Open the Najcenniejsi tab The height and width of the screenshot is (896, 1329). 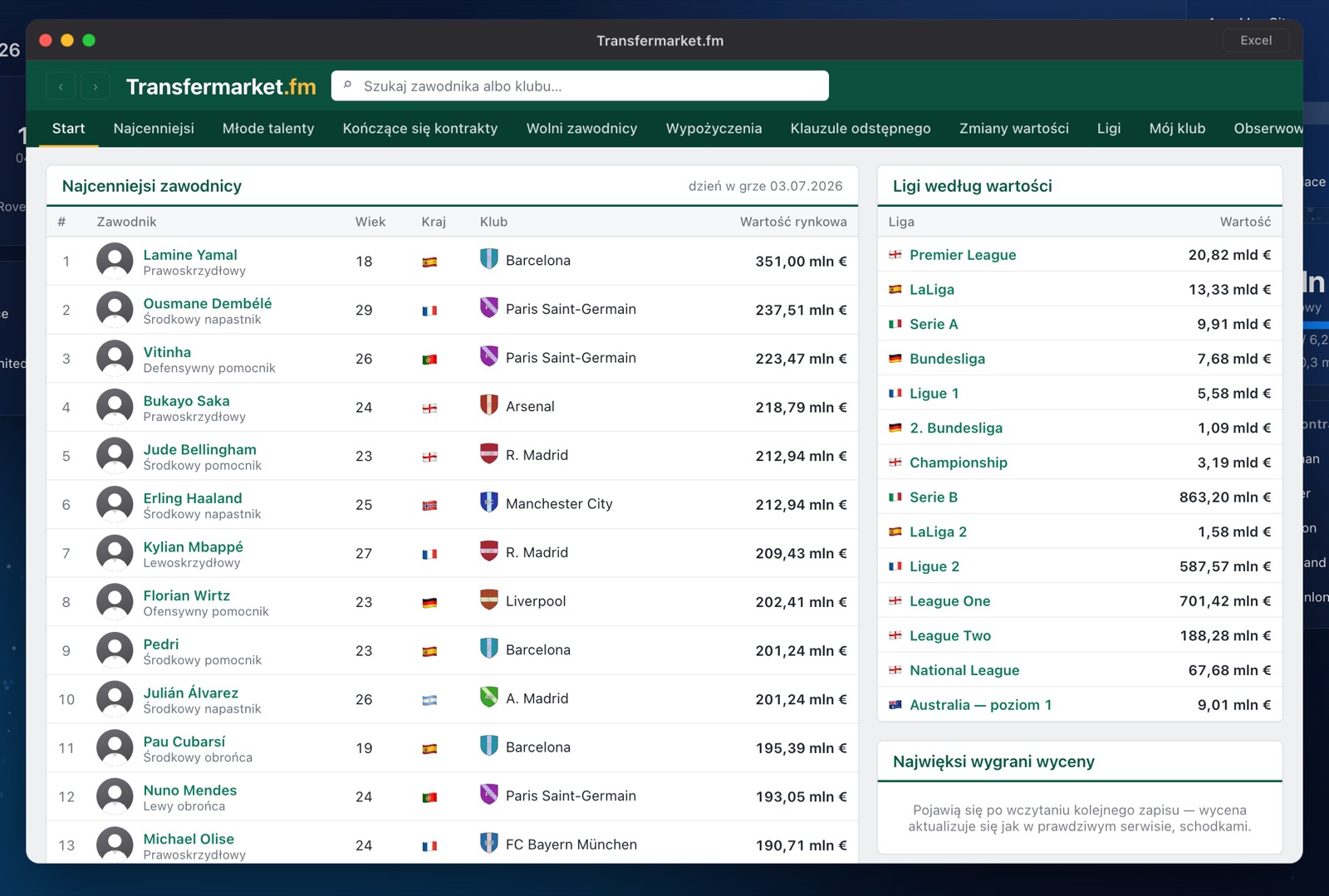(154, 129)
